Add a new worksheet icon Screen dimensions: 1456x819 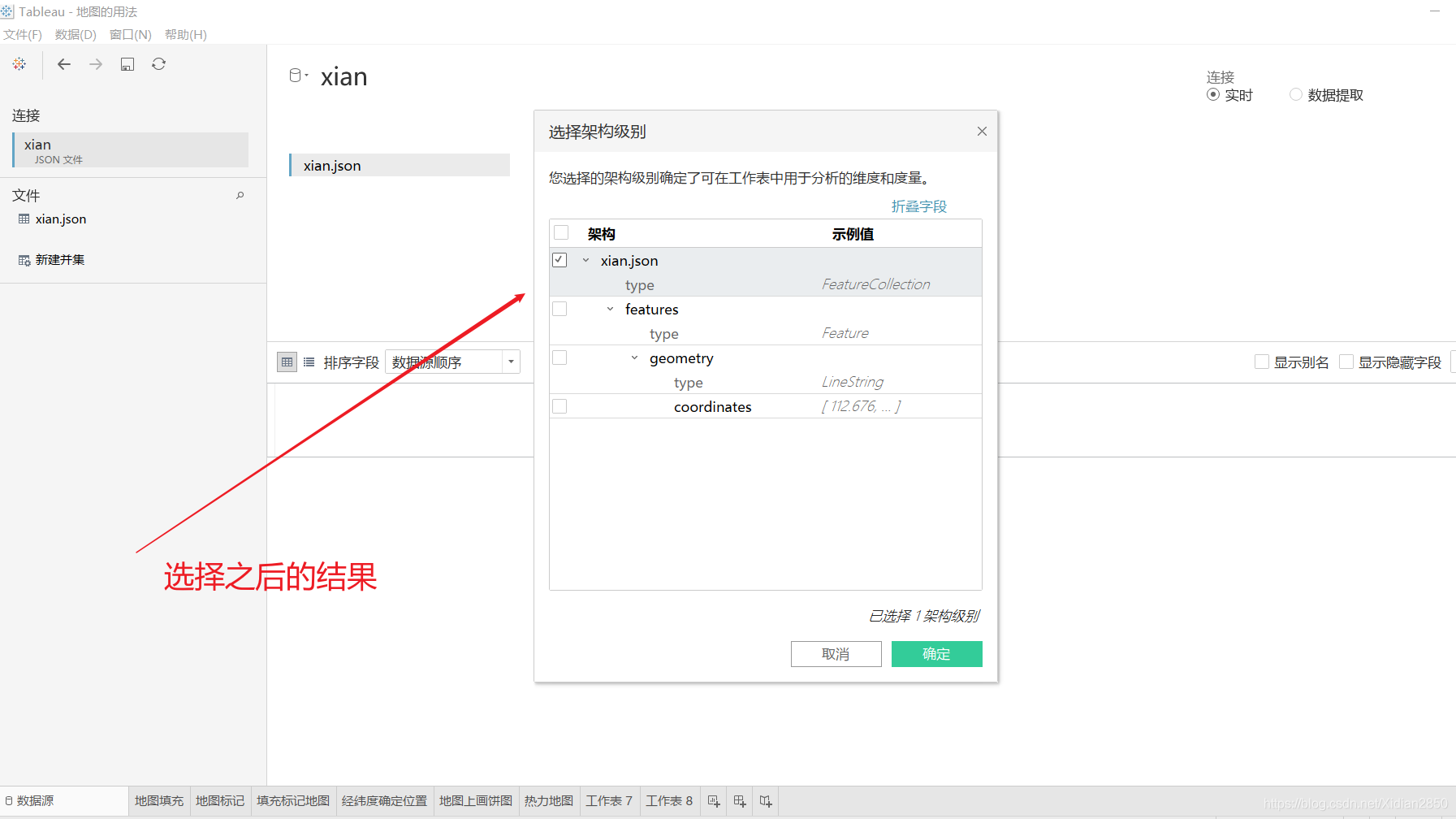tap(714, 801)
